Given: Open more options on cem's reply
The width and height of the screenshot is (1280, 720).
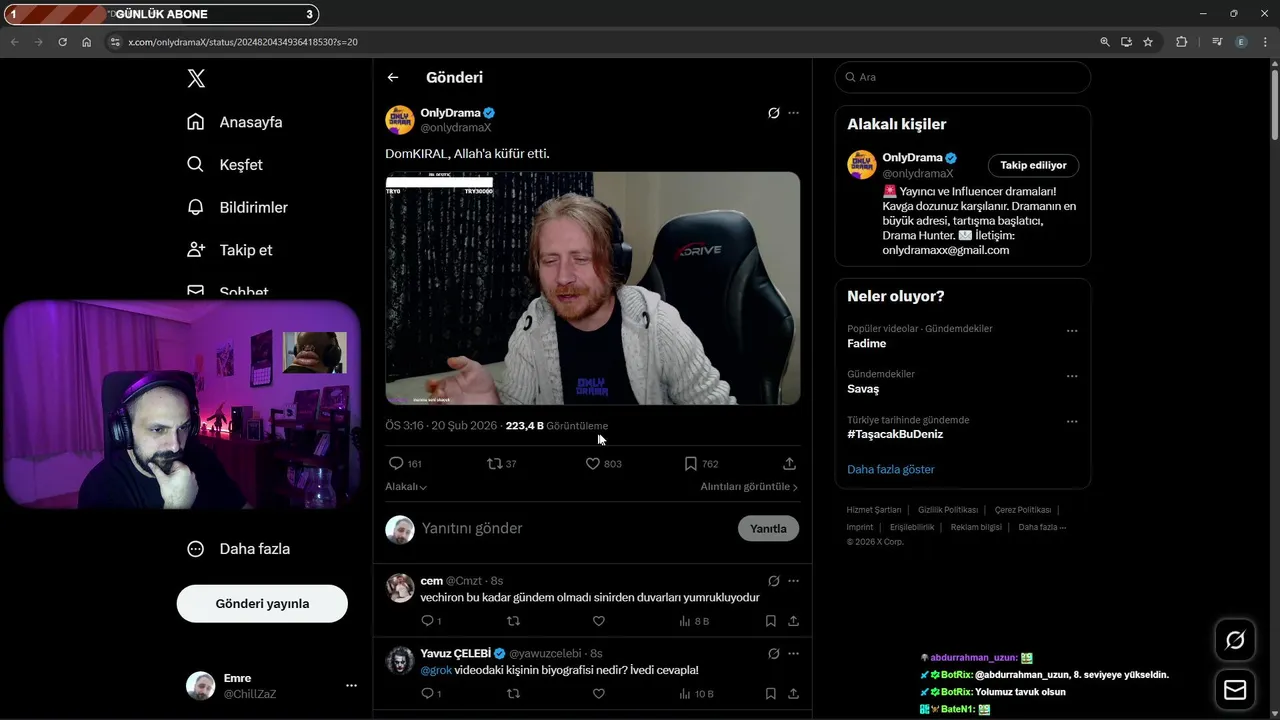Looking at the screenshot, I should [793, 581].
